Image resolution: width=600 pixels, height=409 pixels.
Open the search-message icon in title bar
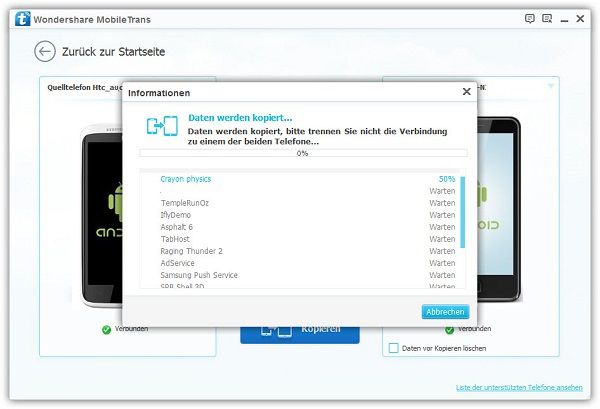547,18
